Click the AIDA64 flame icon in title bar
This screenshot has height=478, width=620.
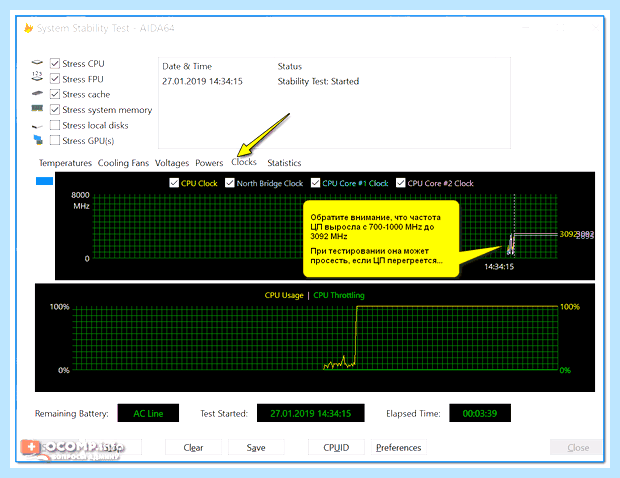(28, 28)
